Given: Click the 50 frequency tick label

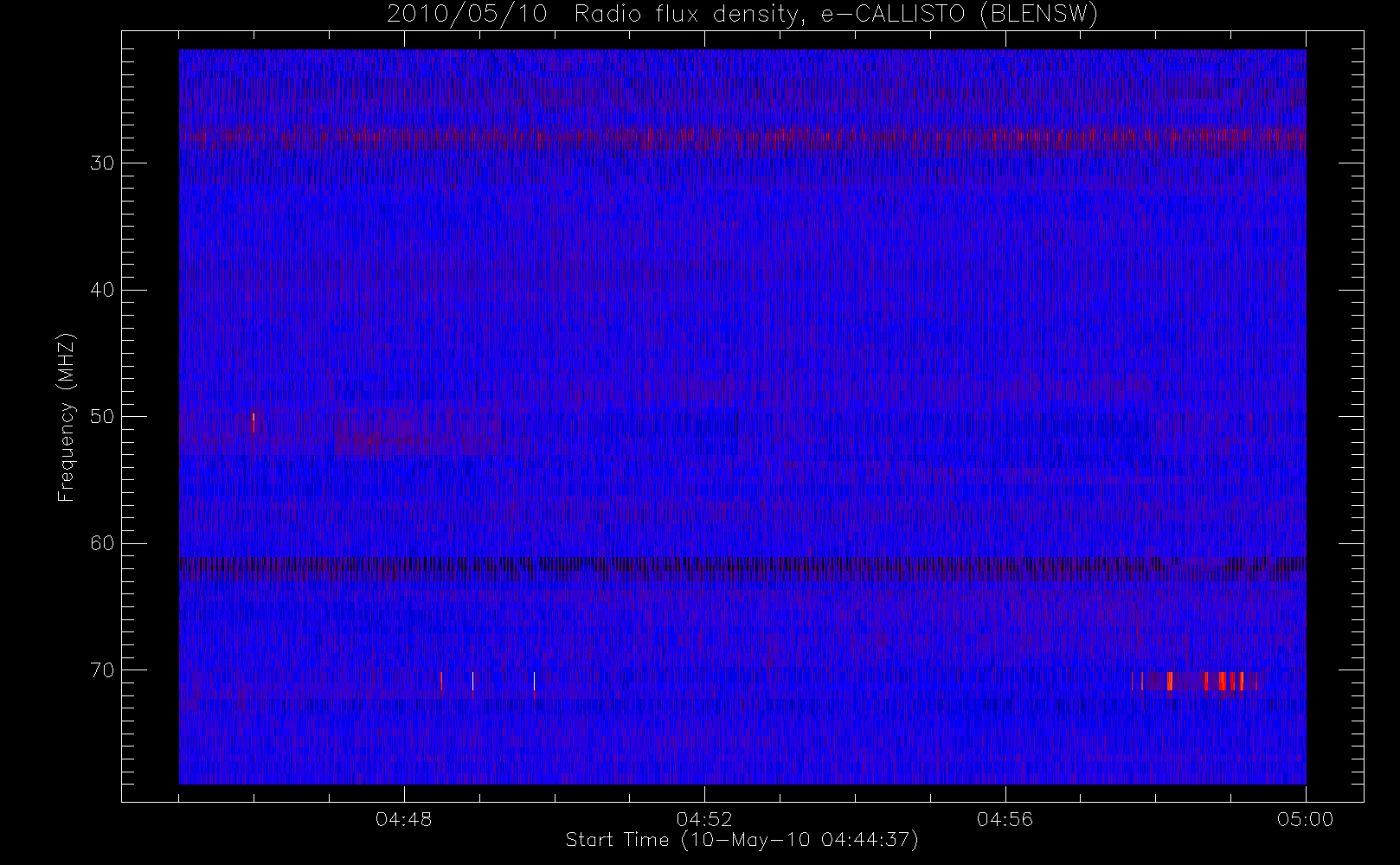Looking at the screenshot, I should 102,416.
